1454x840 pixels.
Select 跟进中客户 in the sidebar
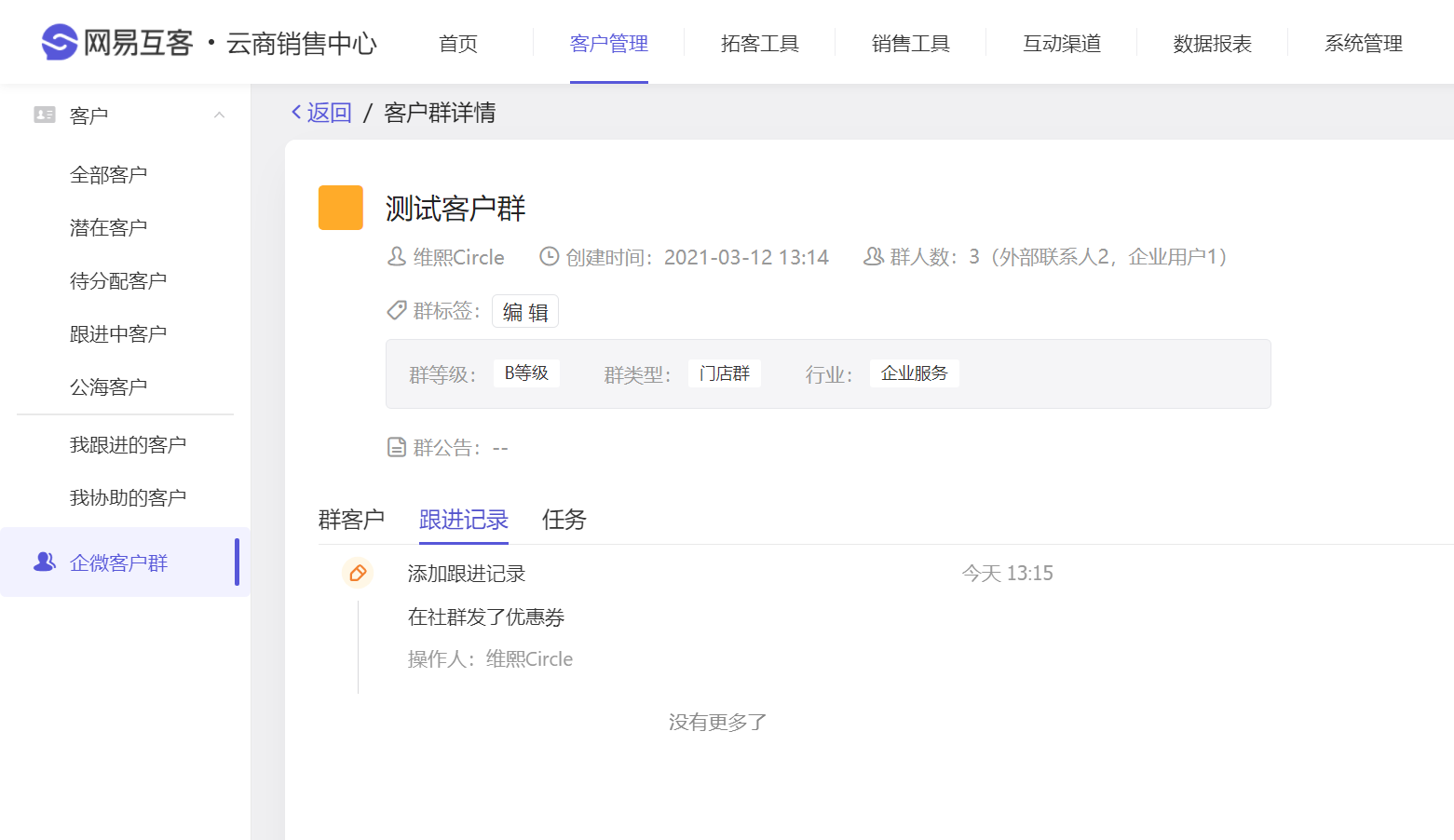pyautogui.click(x=118, y=333)
